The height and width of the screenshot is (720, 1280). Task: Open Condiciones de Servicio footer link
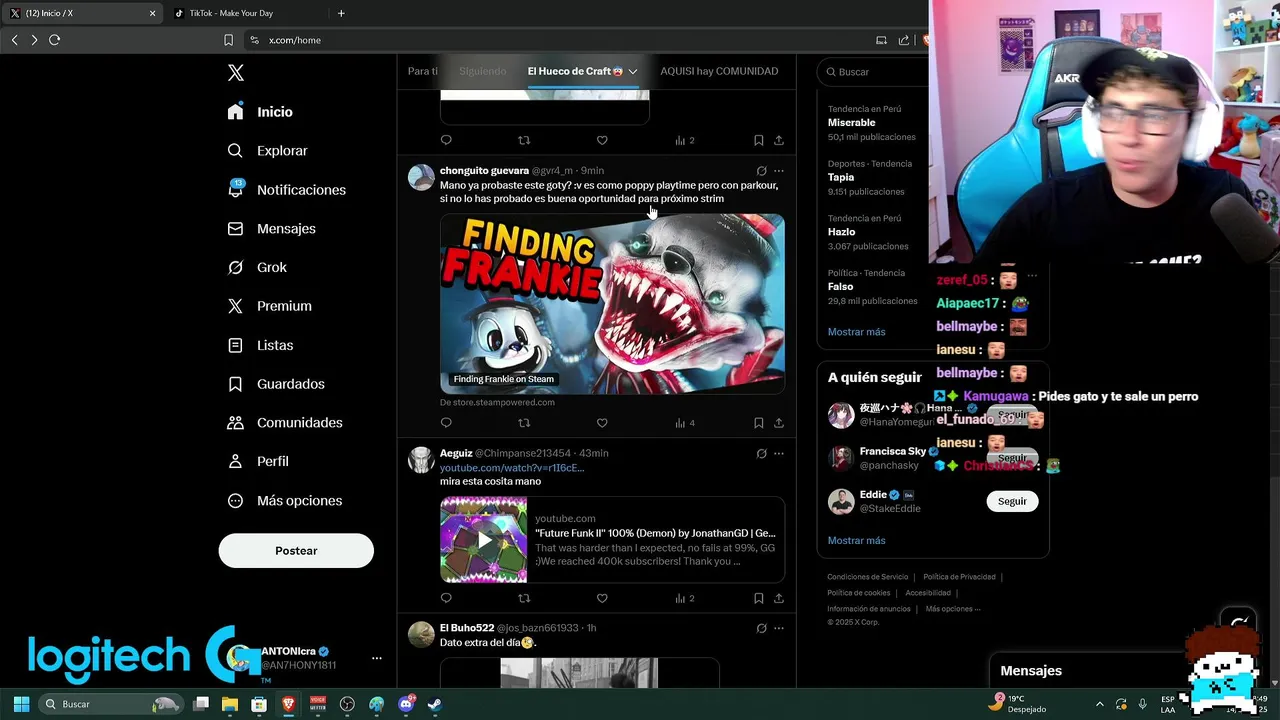pyautogui.click(x=868, y=577)
